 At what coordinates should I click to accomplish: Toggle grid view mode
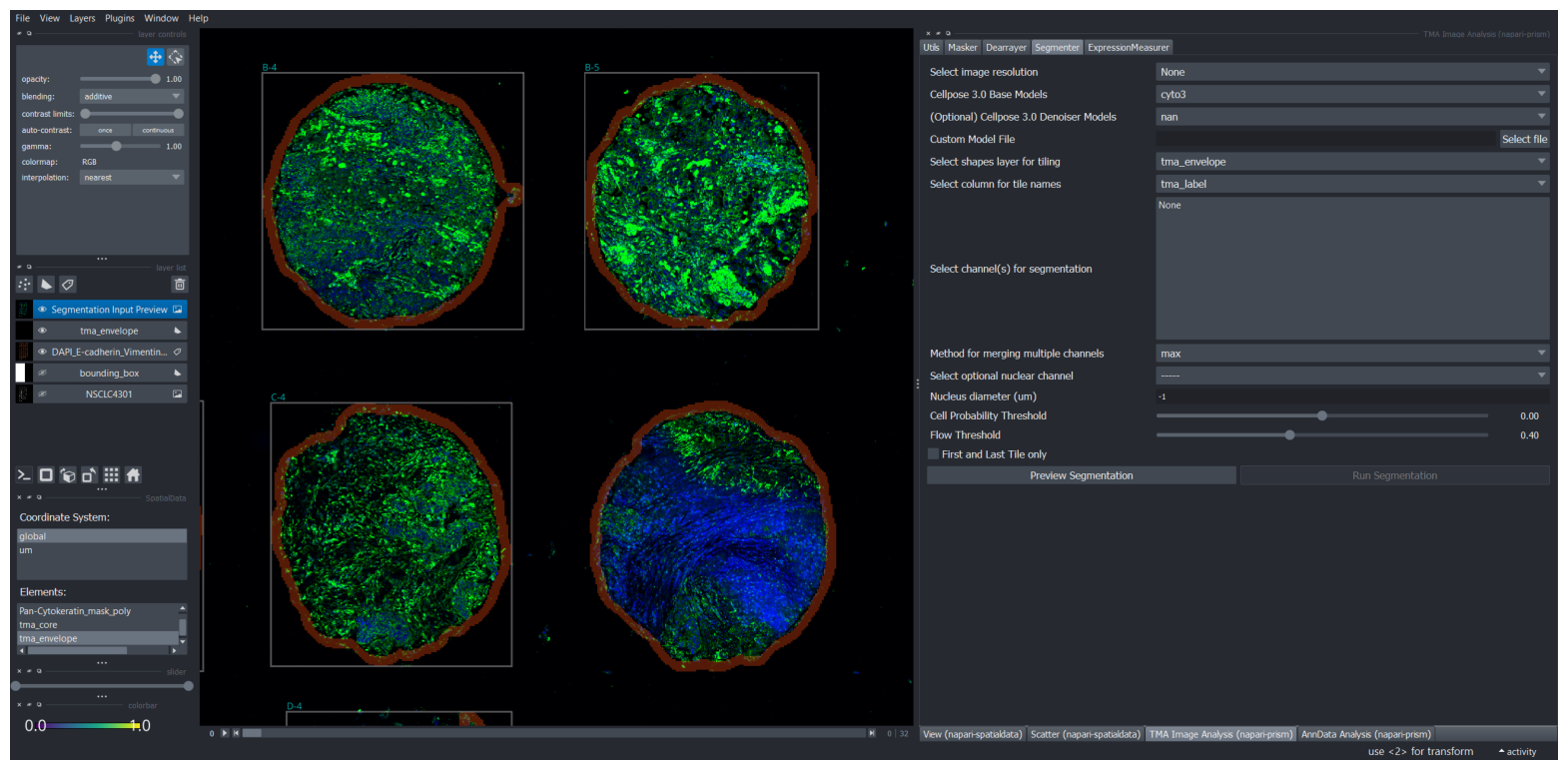[111, 475]
